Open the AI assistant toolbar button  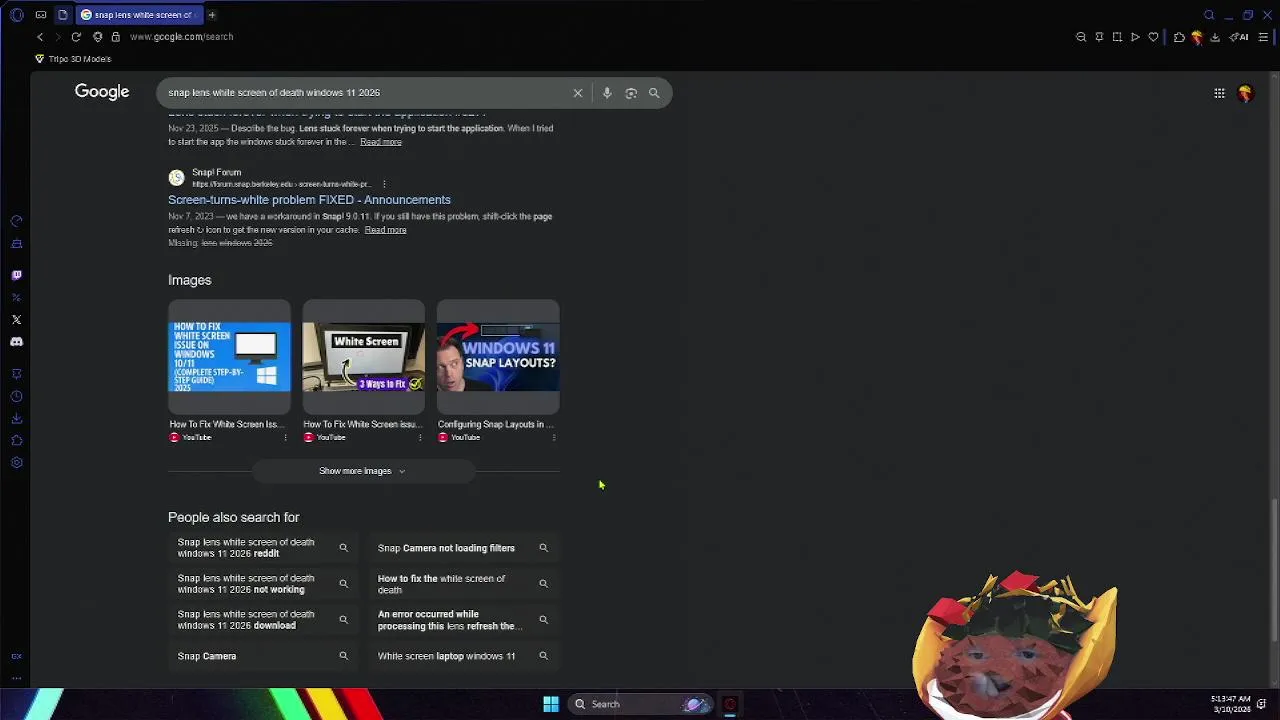pos(1239,37)
